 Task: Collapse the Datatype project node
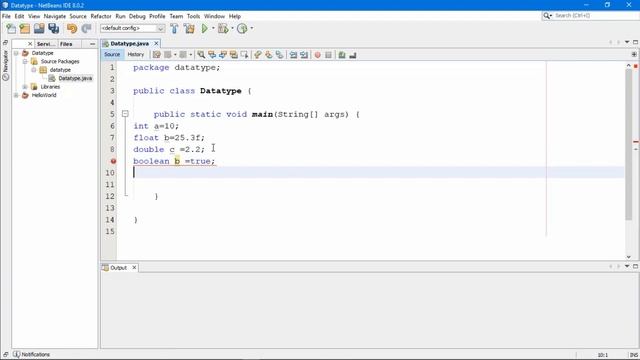click(16, 53)
